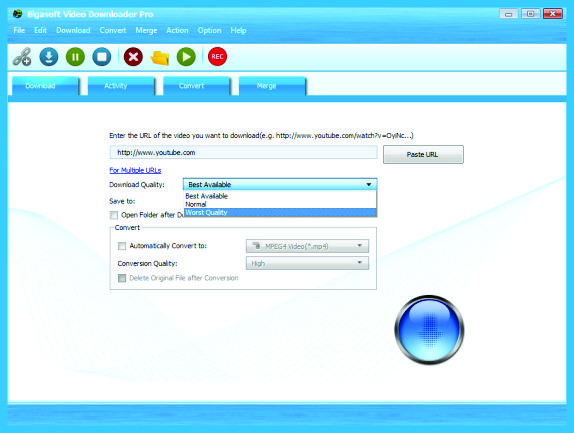Click the blue download arrow toolbar icon
This screenshot has width=574, height=433.
tap(49, 57)
